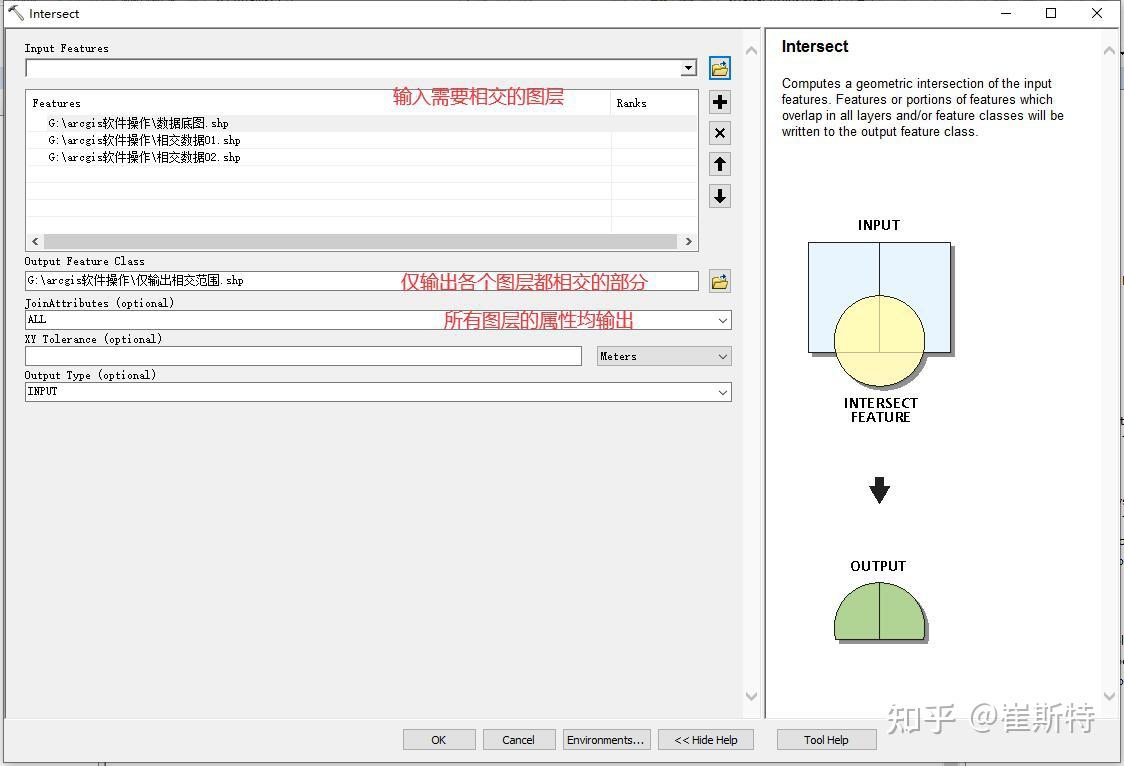Remove selected layer using the X icon

[719, 132]
